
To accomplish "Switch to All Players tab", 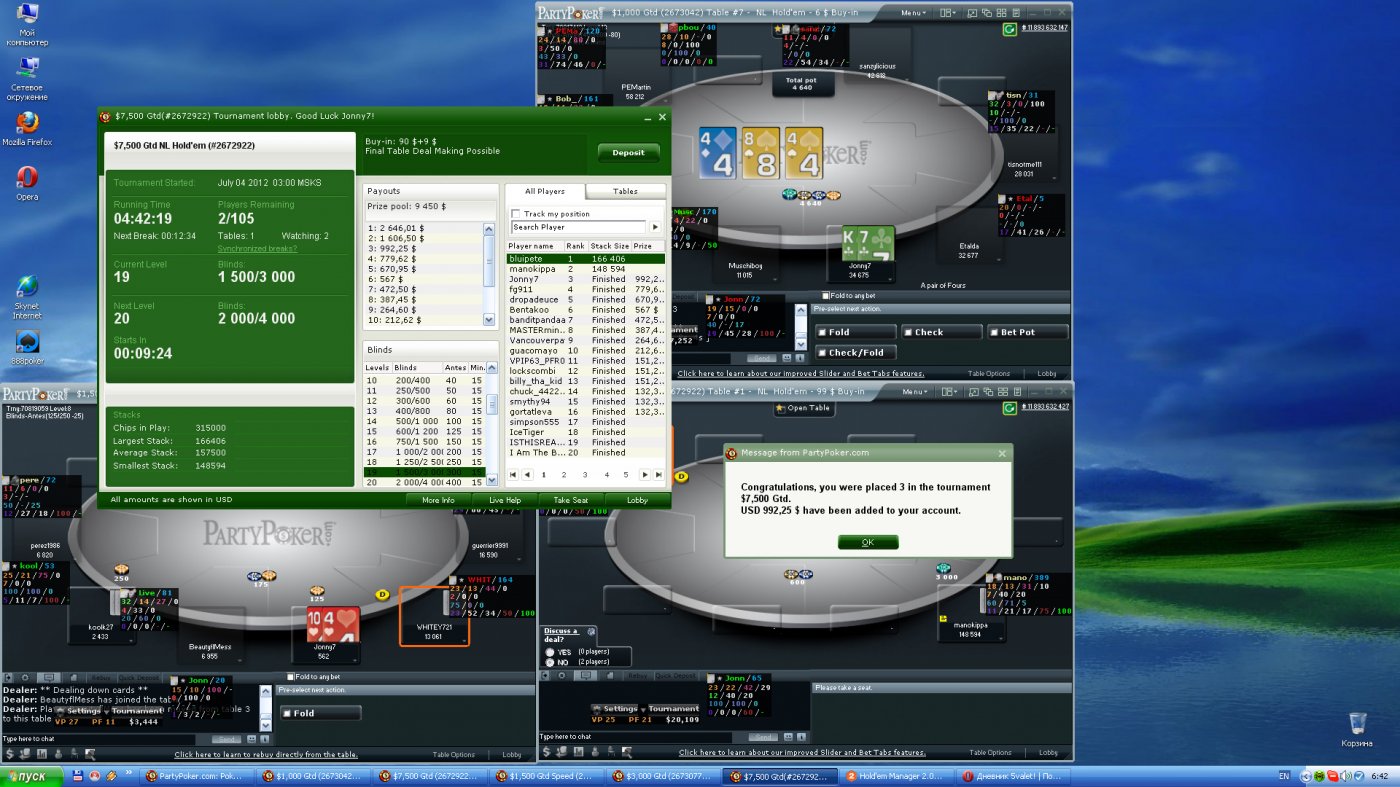I will pos(545,191).
